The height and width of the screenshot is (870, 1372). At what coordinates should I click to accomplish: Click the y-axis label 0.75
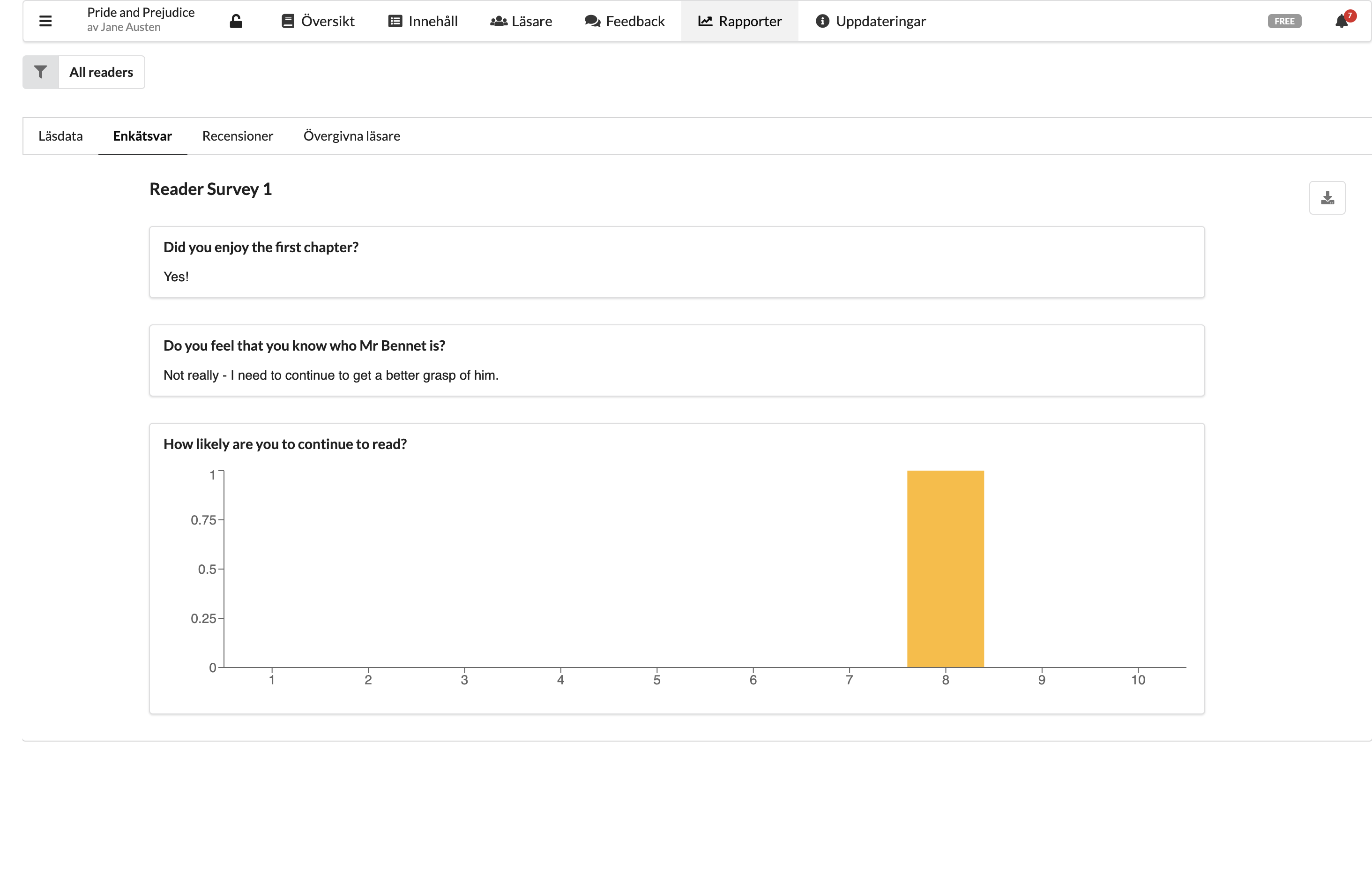click(x=203, y=520)
